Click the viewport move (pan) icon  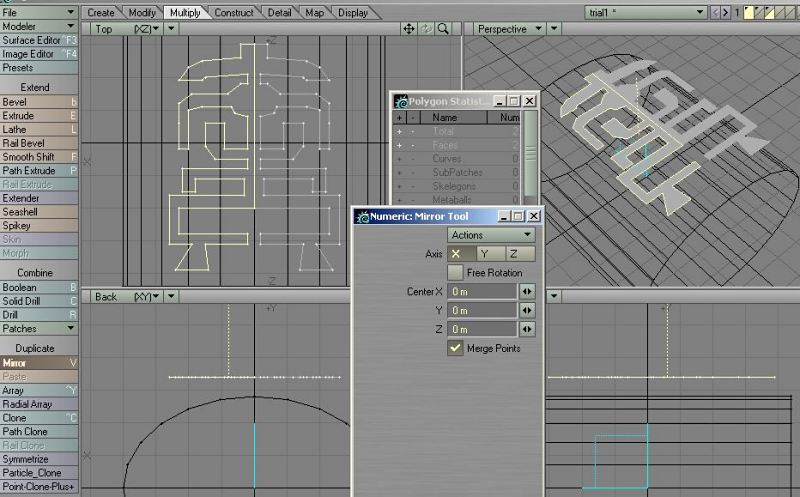point(409,29)
